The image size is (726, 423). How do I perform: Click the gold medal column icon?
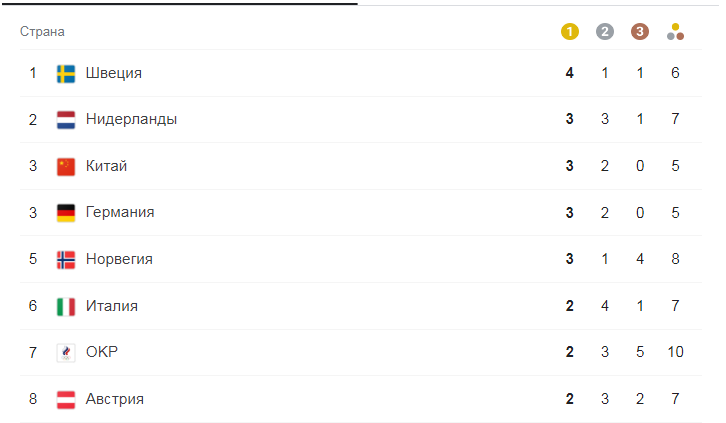pyautogui.click(x=570, y=31)
